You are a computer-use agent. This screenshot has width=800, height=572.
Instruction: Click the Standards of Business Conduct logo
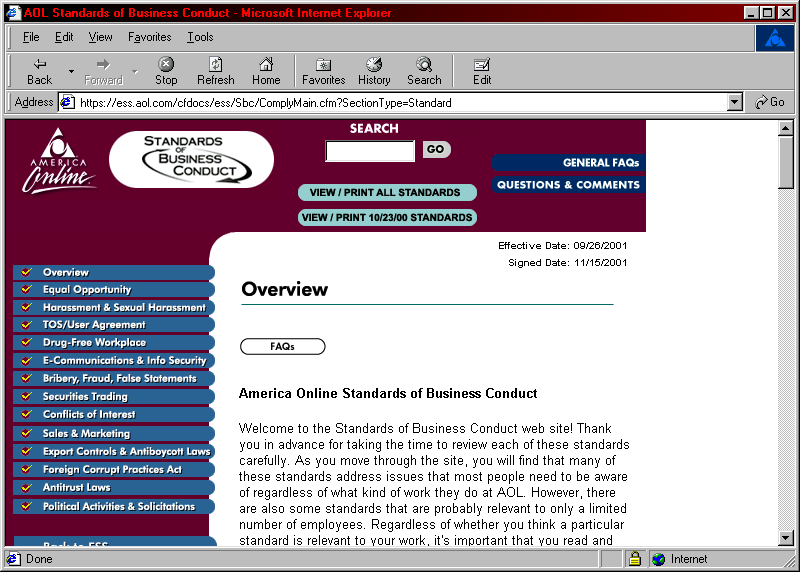pyautogui.click(x=191, y=159)
